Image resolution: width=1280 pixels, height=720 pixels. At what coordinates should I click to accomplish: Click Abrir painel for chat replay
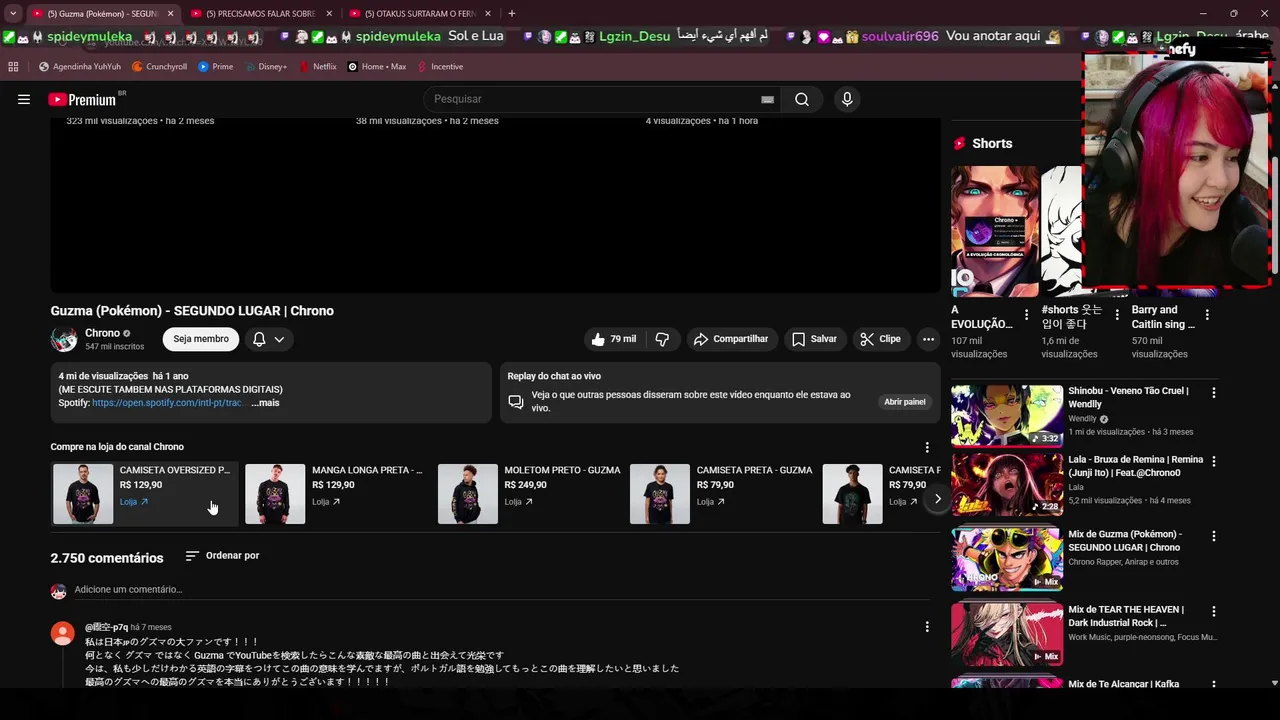coord(905,402)
